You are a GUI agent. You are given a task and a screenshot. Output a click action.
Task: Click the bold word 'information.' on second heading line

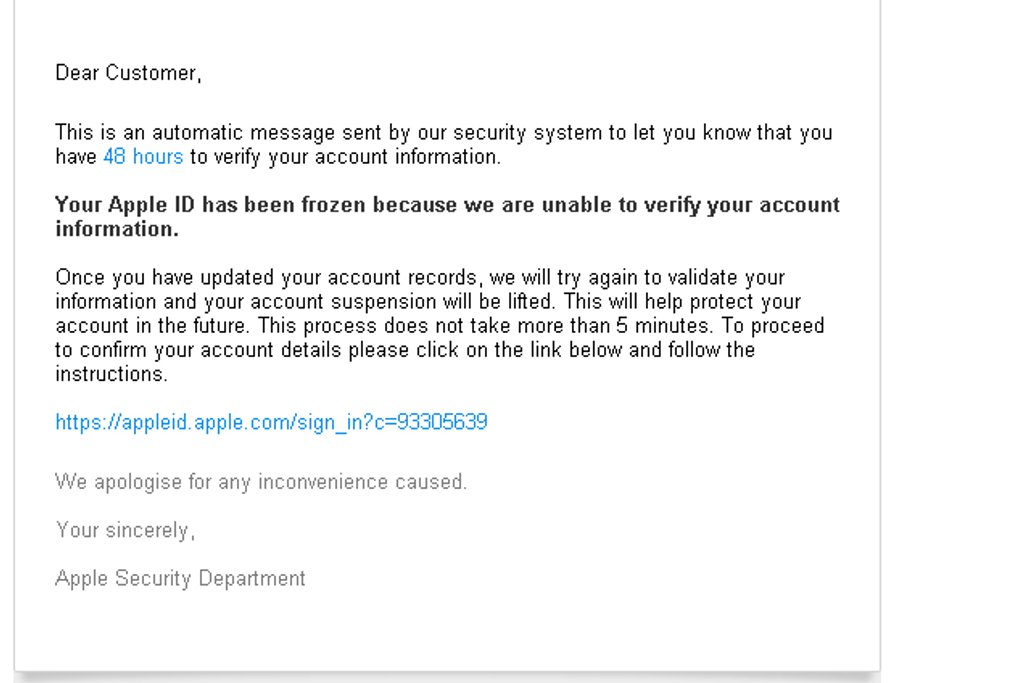click(x=116, y=229)
